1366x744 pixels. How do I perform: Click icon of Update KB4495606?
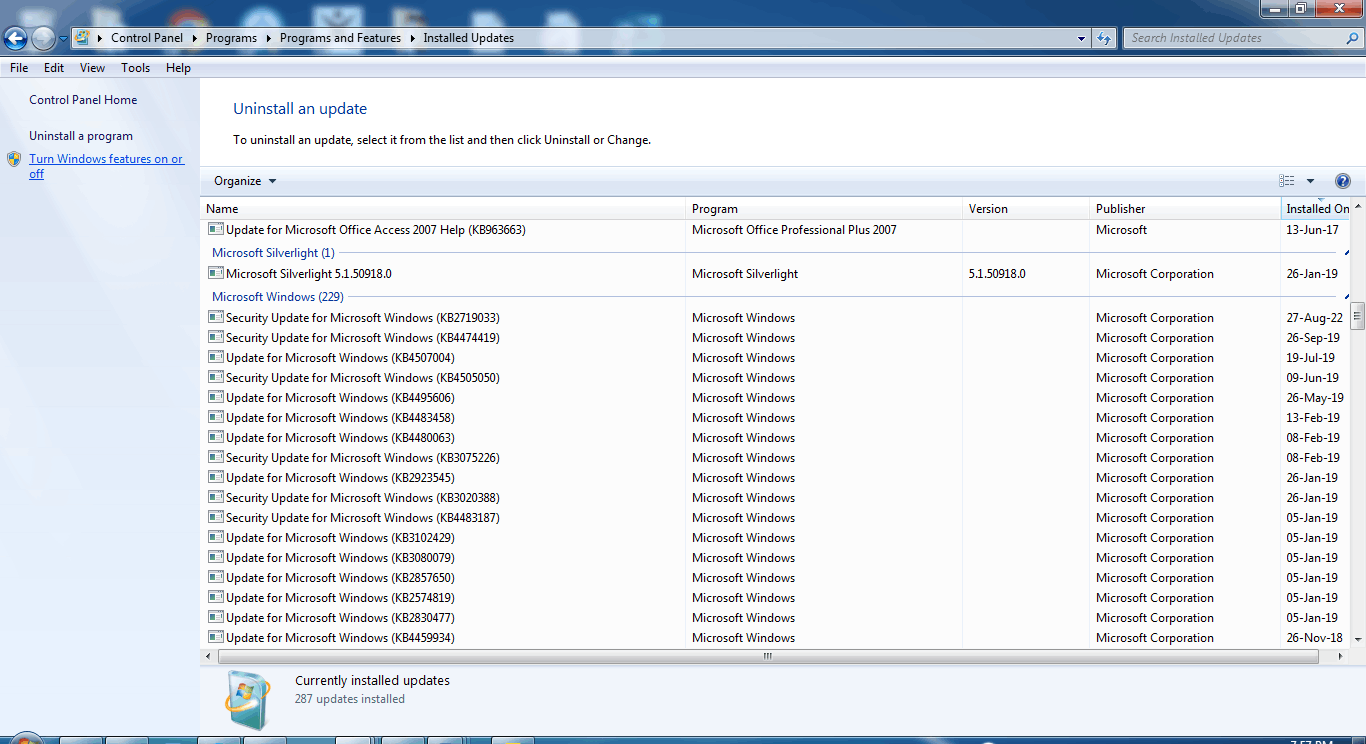point(215,397)
